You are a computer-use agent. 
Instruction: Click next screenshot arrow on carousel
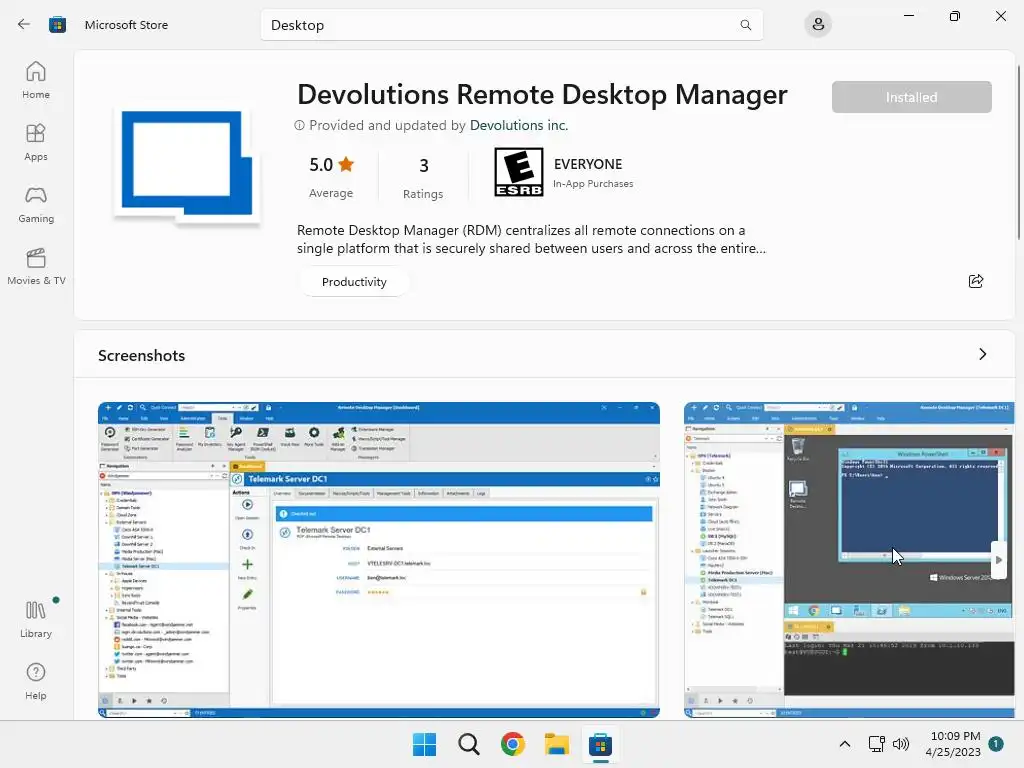998,560
